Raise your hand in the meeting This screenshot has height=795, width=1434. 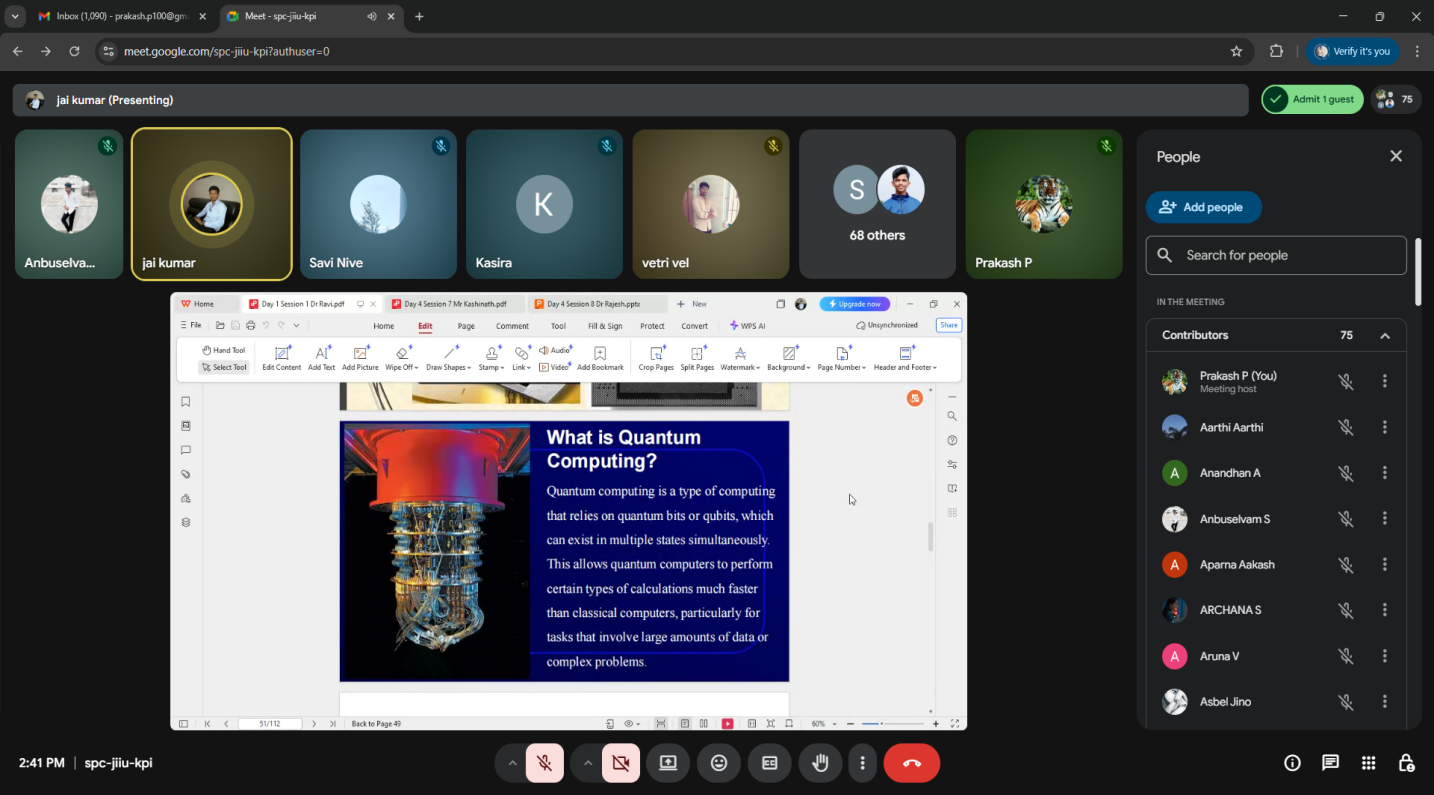[820, 763]
